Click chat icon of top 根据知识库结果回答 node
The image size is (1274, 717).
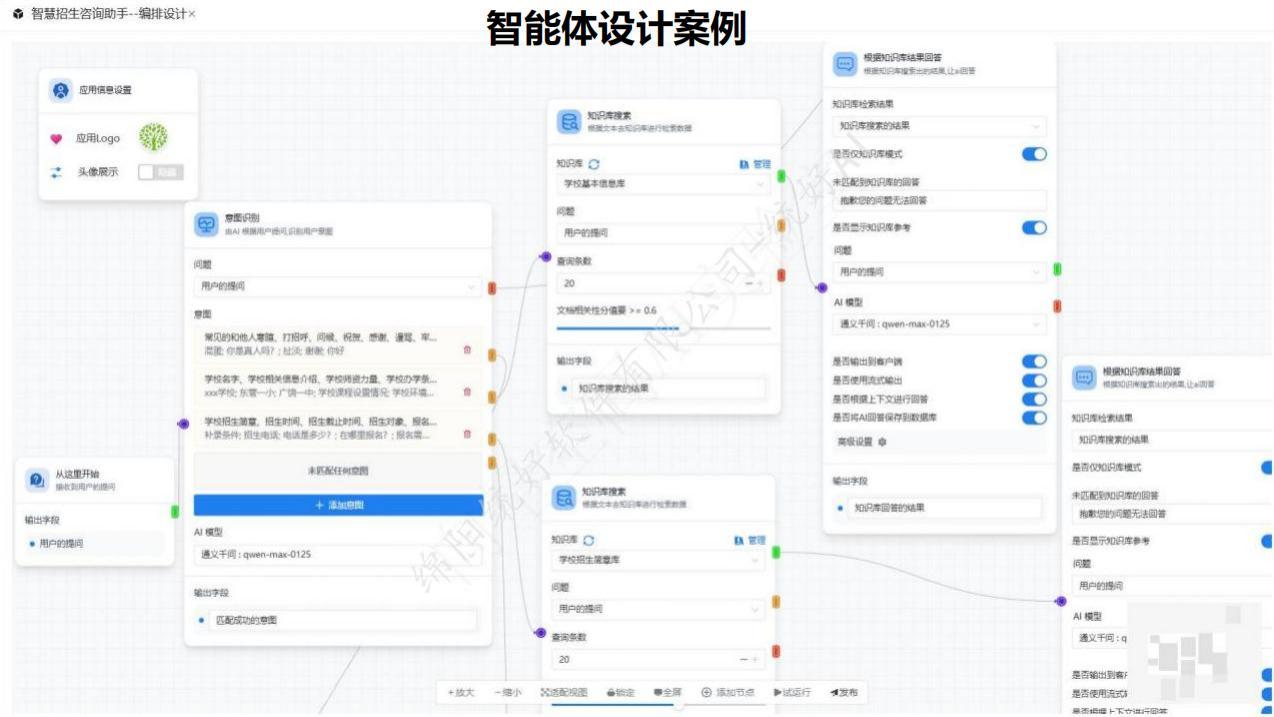(x=845, y=64)
